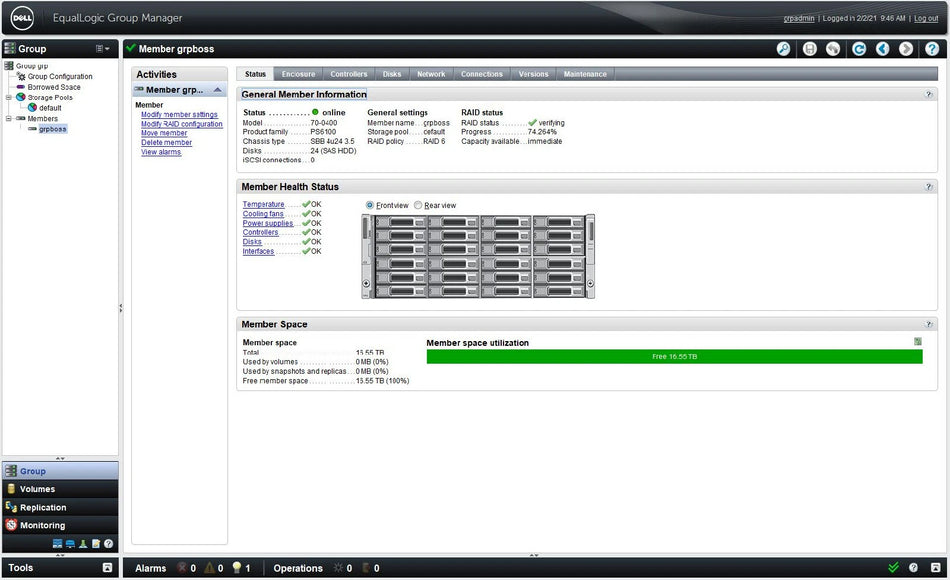The image size is (950, 580).
Task: Open Modify RAID configuration link
Action: pyautogui.click(x=182, y=124)
